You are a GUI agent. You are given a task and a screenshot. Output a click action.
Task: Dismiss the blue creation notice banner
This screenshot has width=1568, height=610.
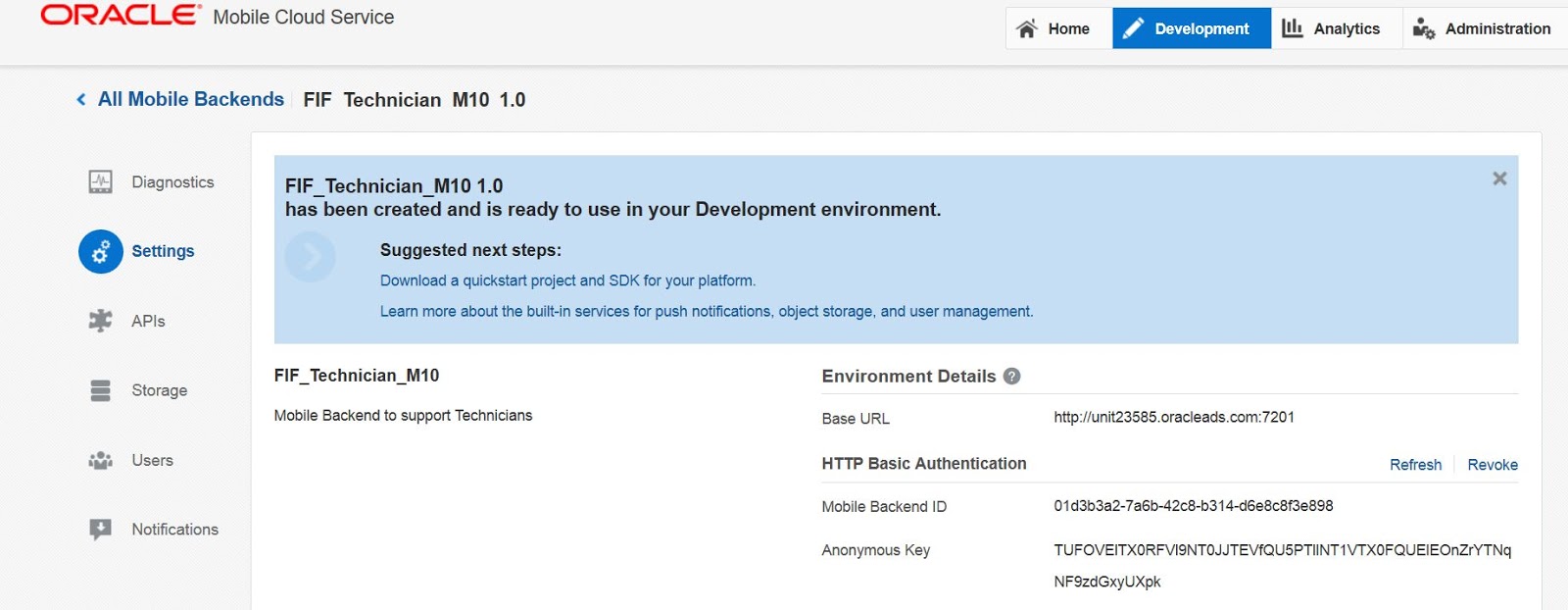click(1499, 178)
